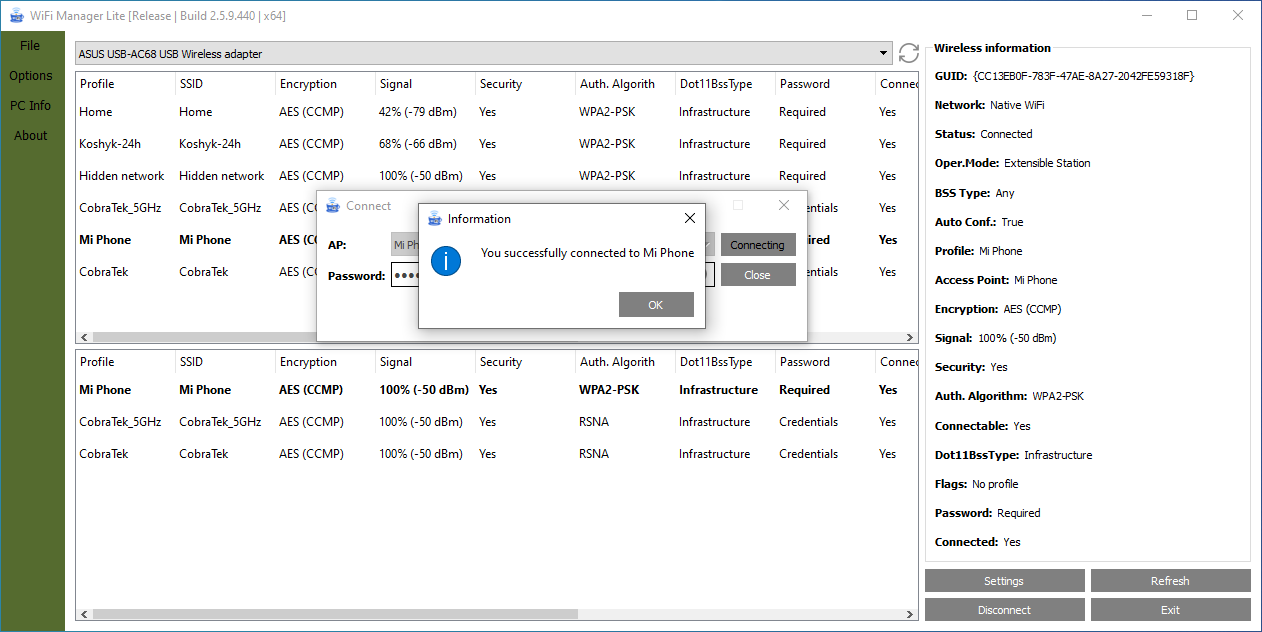Select the Home profile row
1262x632 pixels.
497,112
